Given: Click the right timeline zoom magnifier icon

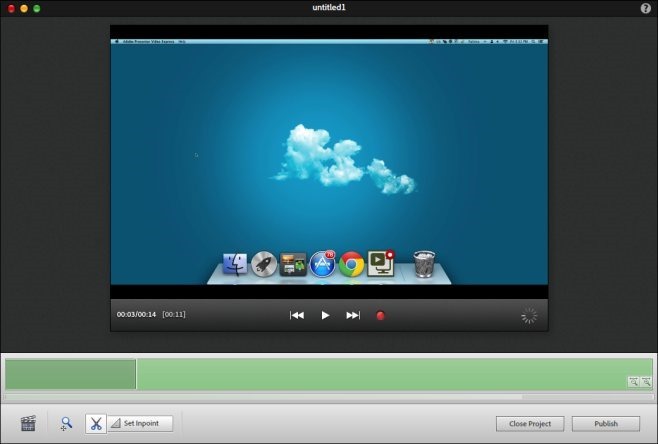Looking at the screenshot, I should (646, 382).
